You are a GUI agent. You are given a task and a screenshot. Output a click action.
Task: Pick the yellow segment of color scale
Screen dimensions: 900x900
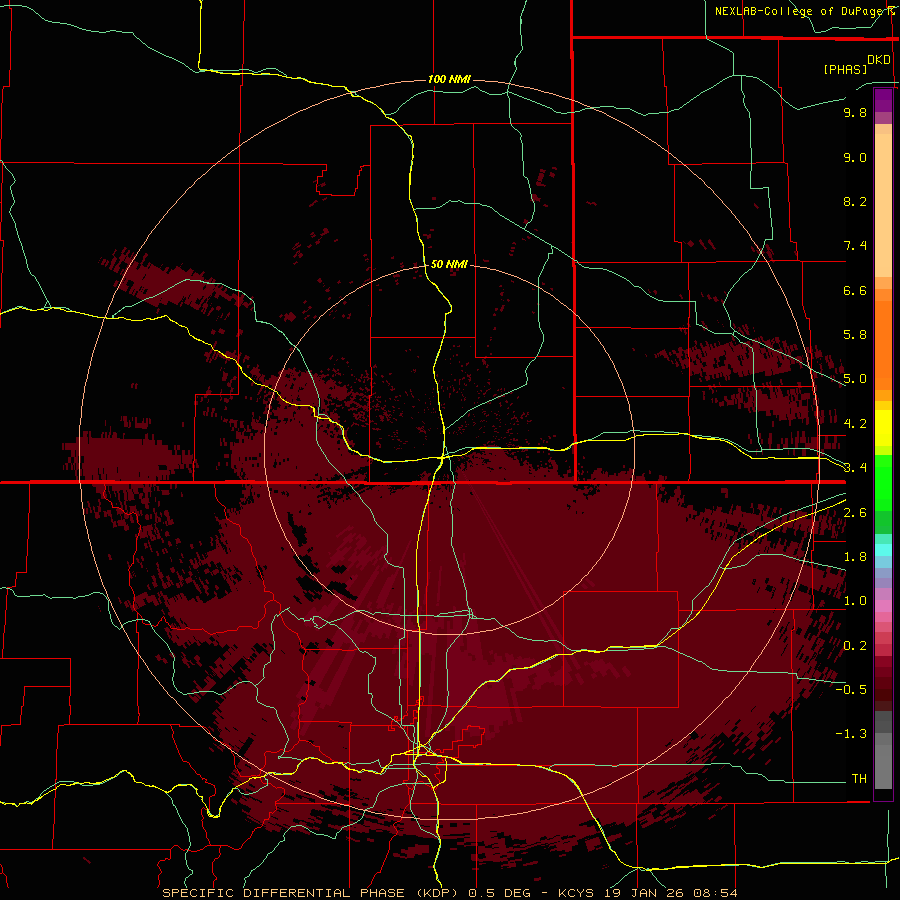pyautogui.click(x=883, y=428)
